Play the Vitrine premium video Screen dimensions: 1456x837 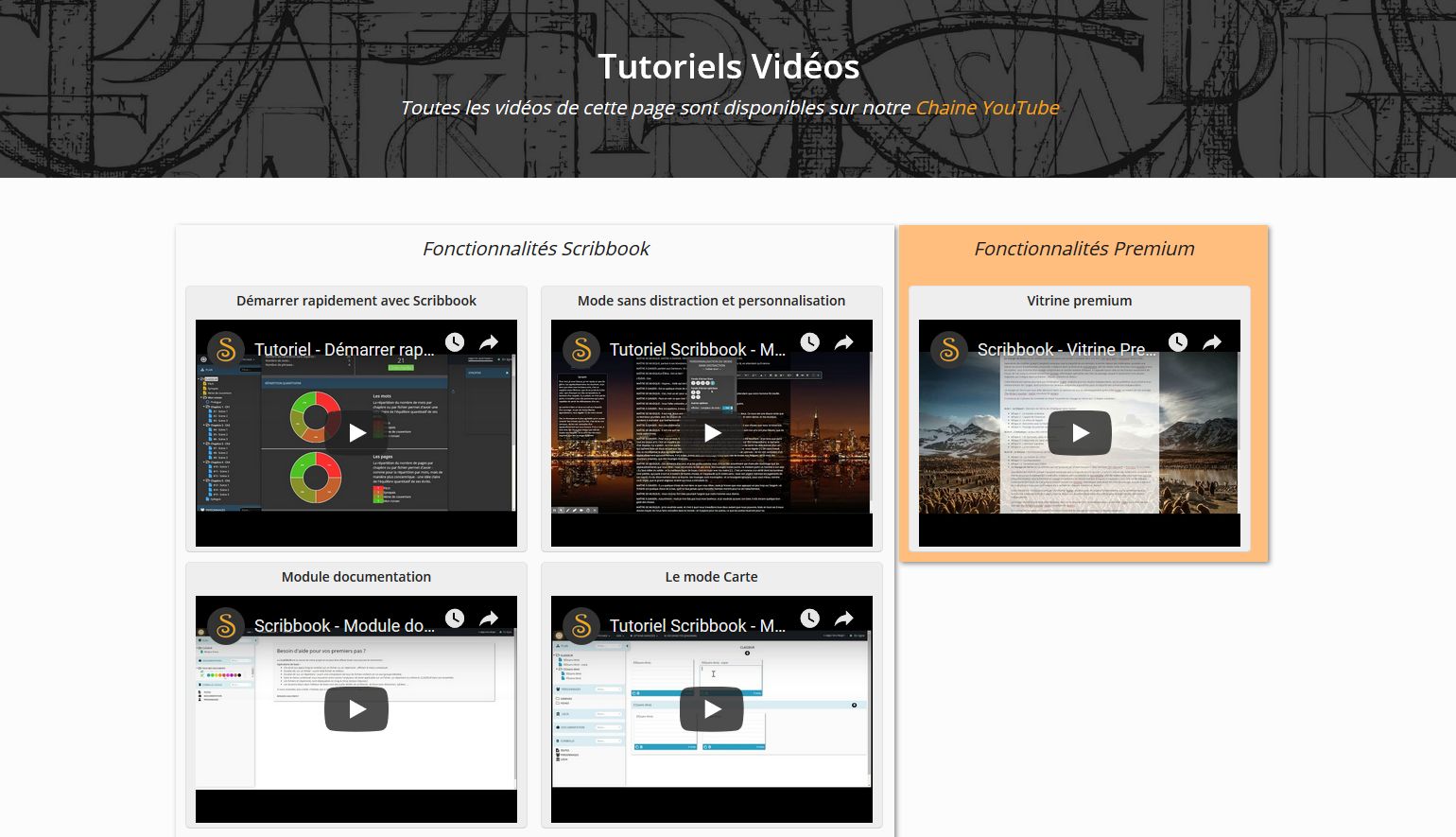point(1080,433)
